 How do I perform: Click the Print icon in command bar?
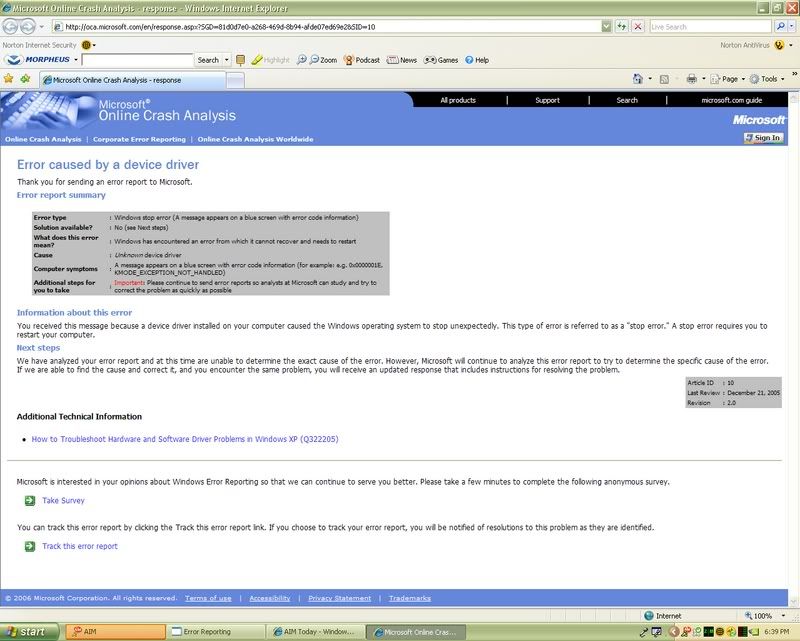[693, 78]
